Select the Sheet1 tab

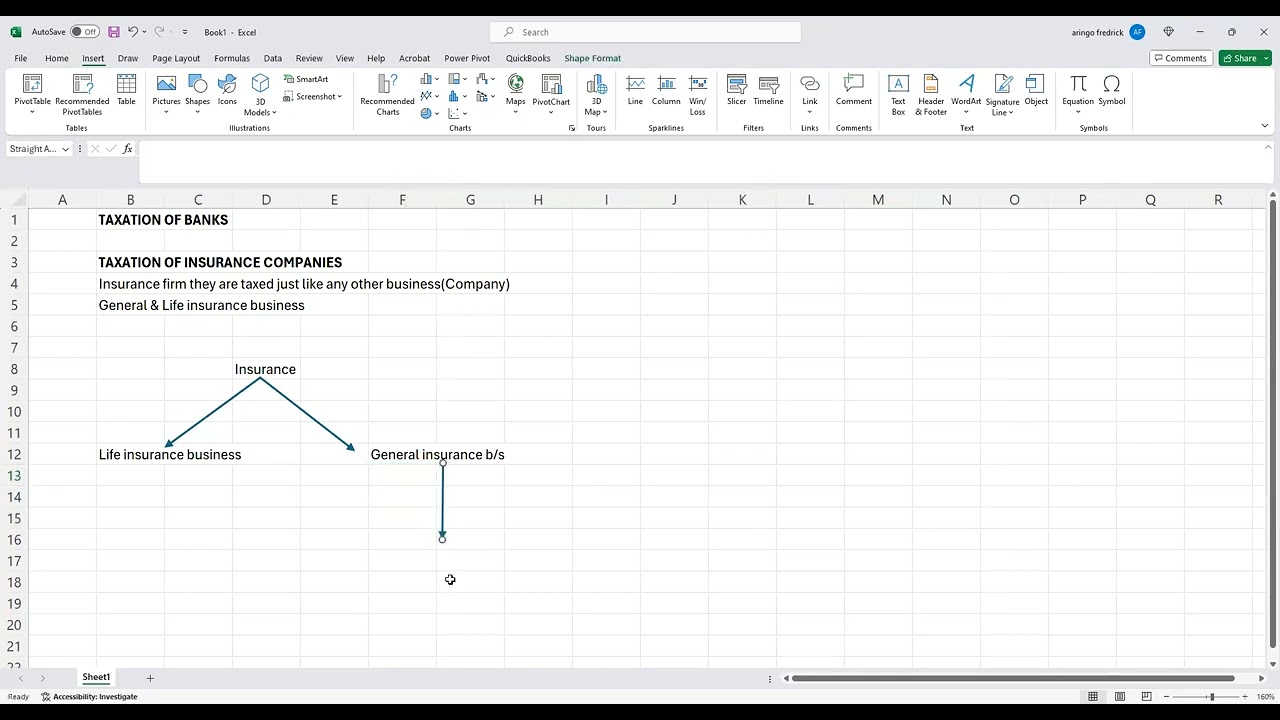[96, 678]
